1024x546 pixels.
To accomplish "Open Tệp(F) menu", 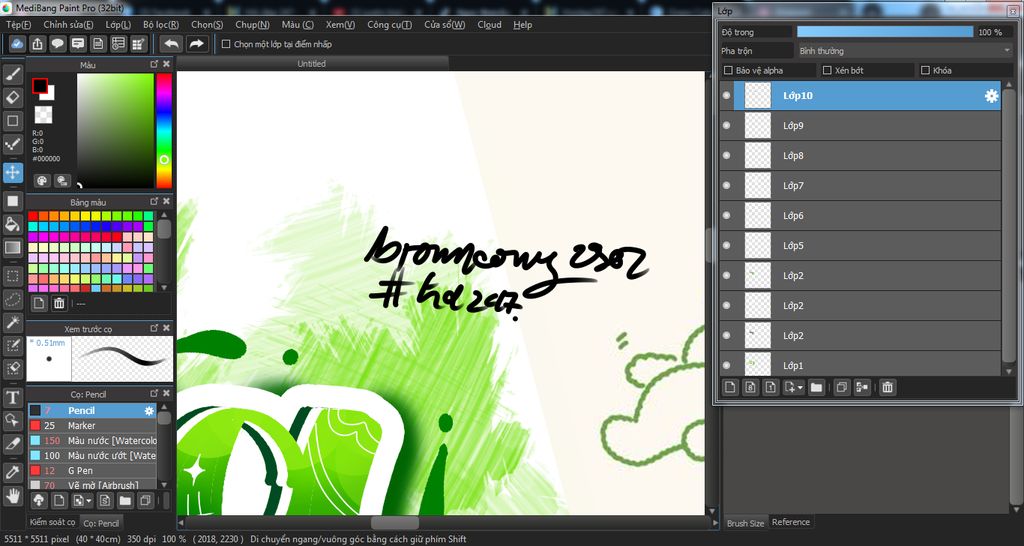I will pos(18,25).
